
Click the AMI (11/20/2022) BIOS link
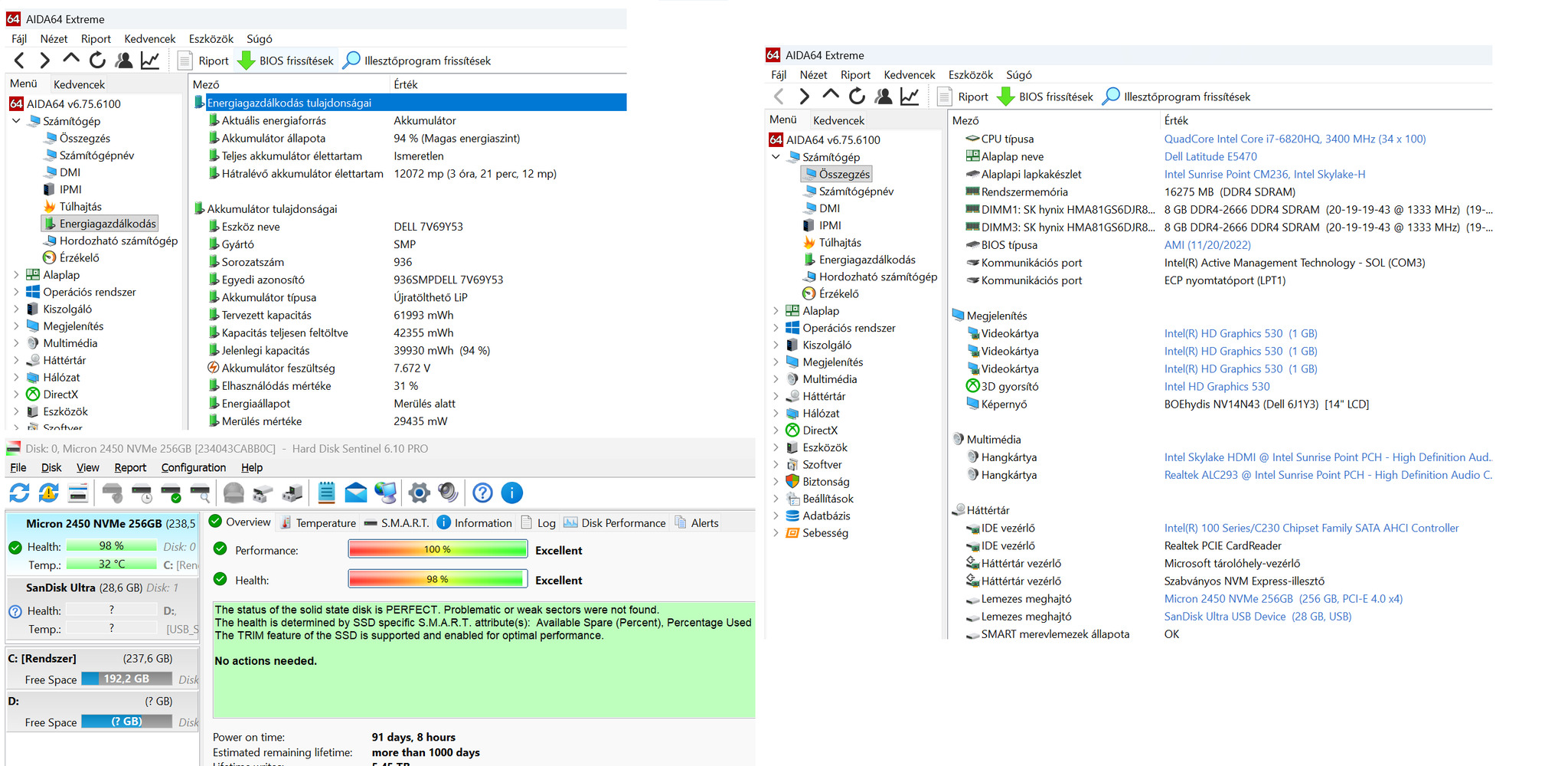click(x=1207, y=245)
